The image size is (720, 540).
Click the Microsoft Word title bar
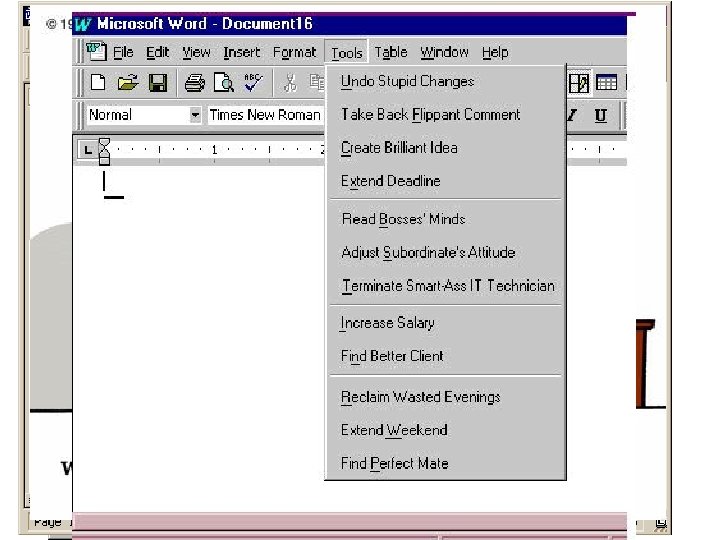pos(349,24)
